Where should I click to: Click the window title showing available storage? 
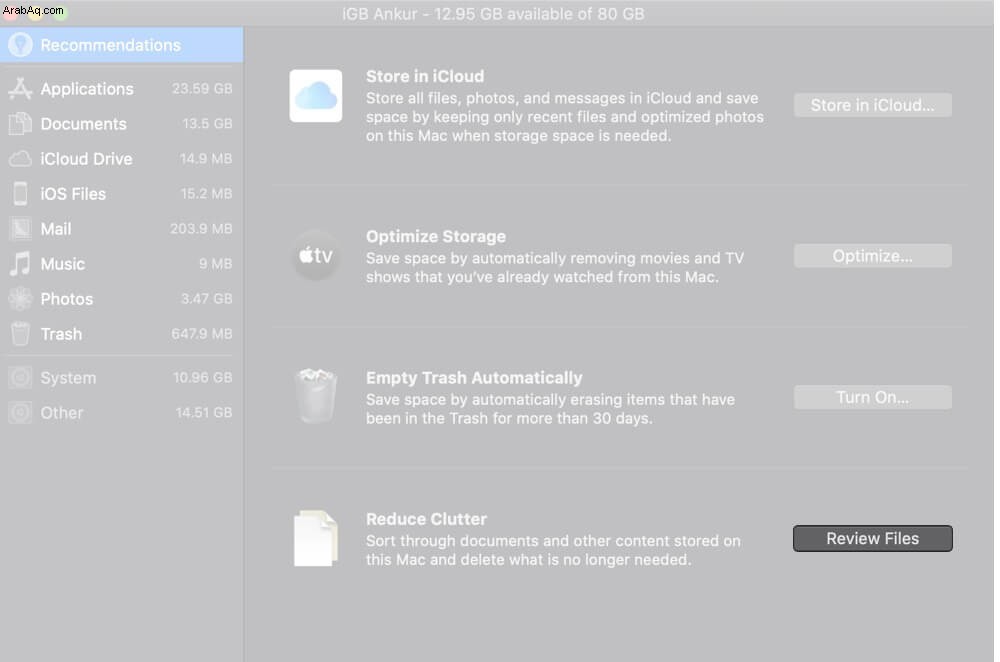493,13
